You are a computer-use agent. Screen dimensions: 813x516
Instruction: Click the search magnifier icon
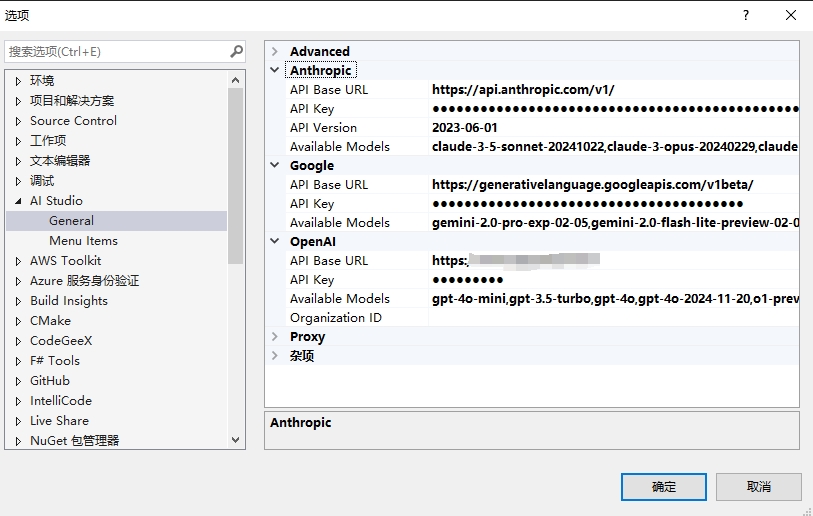(236, 51)
